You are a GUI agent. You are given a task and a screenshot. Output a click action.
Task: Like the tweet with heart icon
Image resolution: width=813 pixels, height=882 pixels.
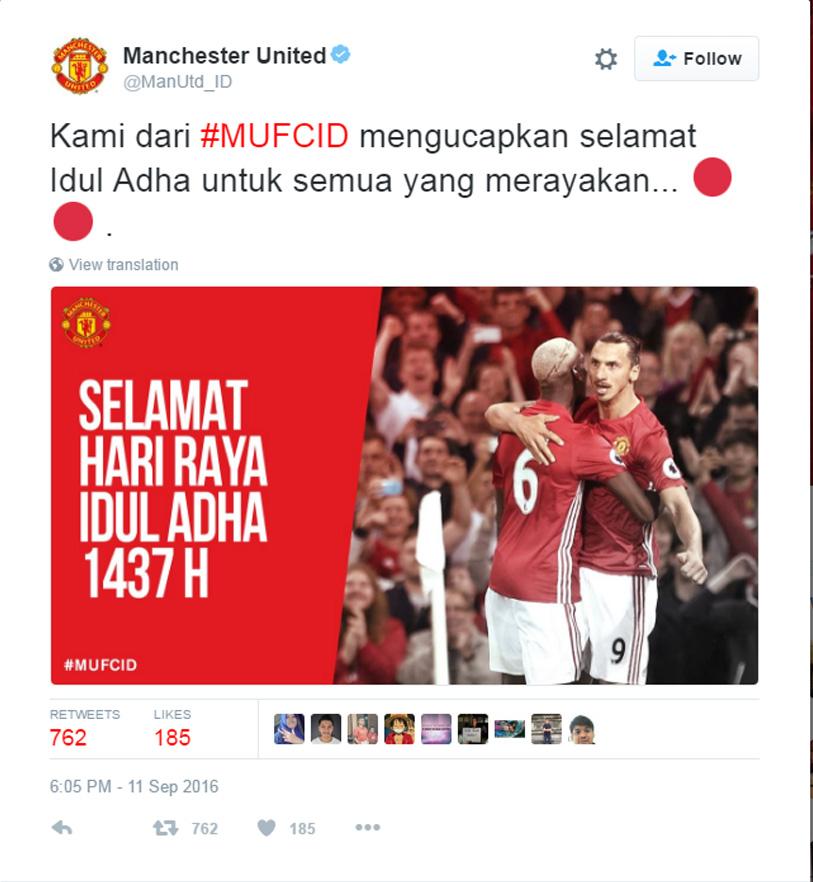pos(267,827)
